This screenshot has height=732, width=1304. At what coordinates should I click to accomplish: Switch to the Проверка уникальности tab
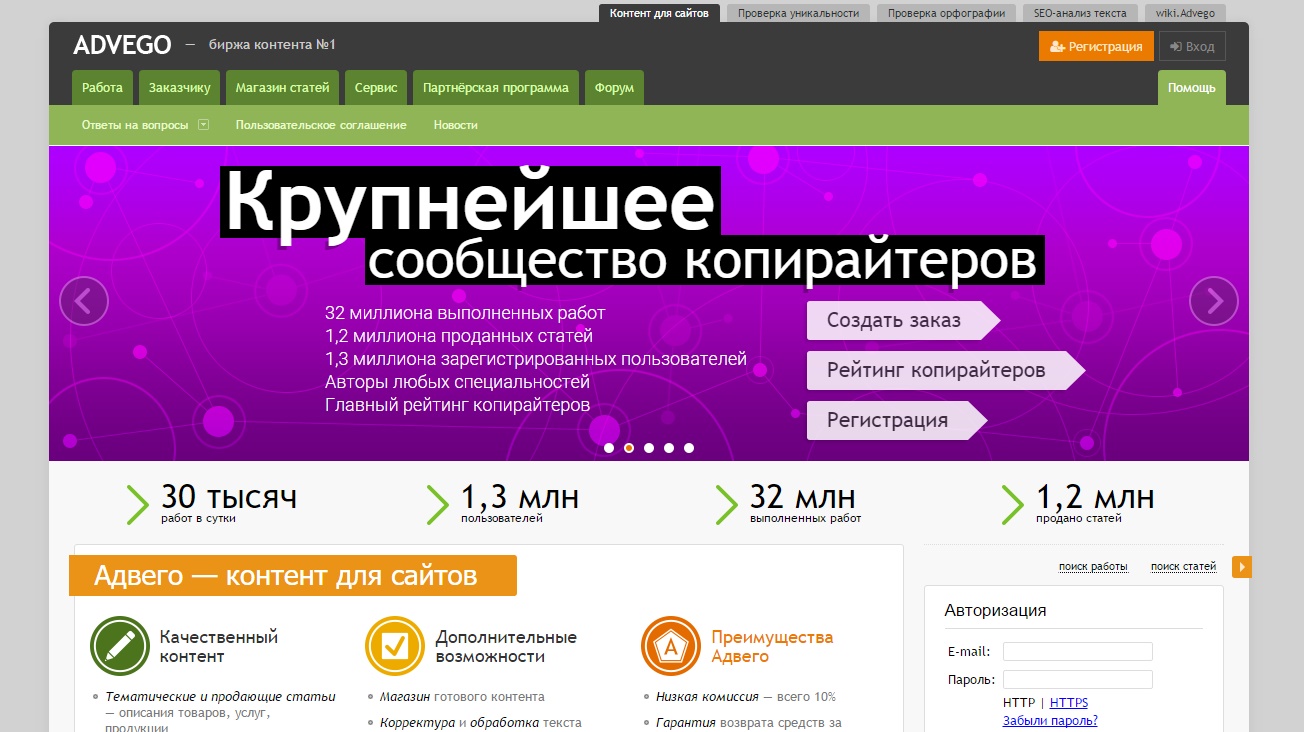click(x=797, y=13)
